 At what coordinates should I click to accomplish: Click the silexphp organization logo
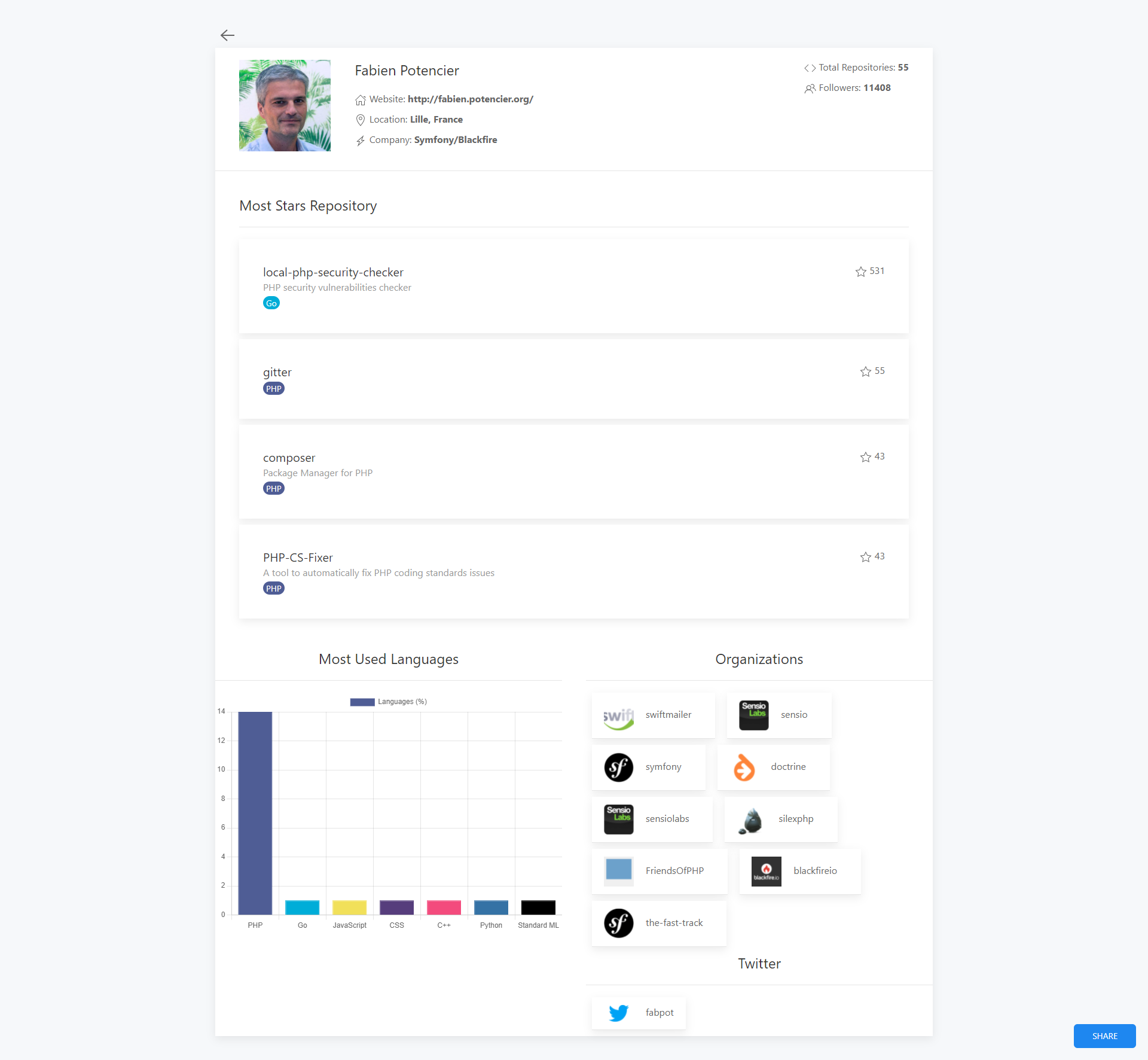pos(751,820)
